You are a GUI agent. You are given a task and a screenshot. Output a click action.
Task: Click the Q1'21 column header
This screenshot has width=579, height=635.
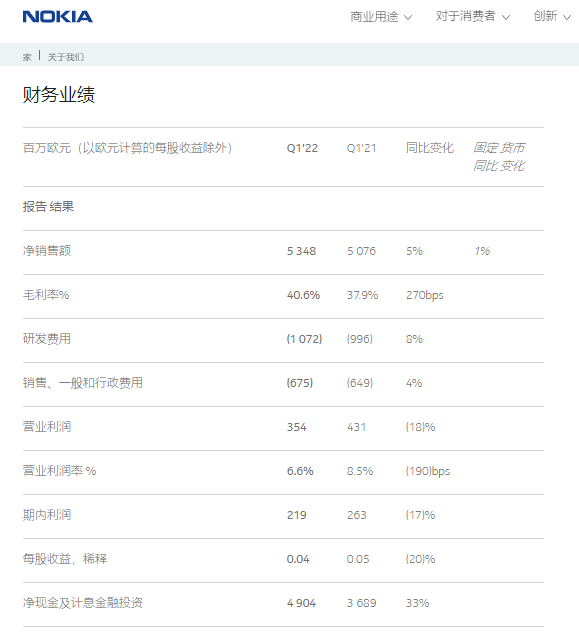[361, 148]
